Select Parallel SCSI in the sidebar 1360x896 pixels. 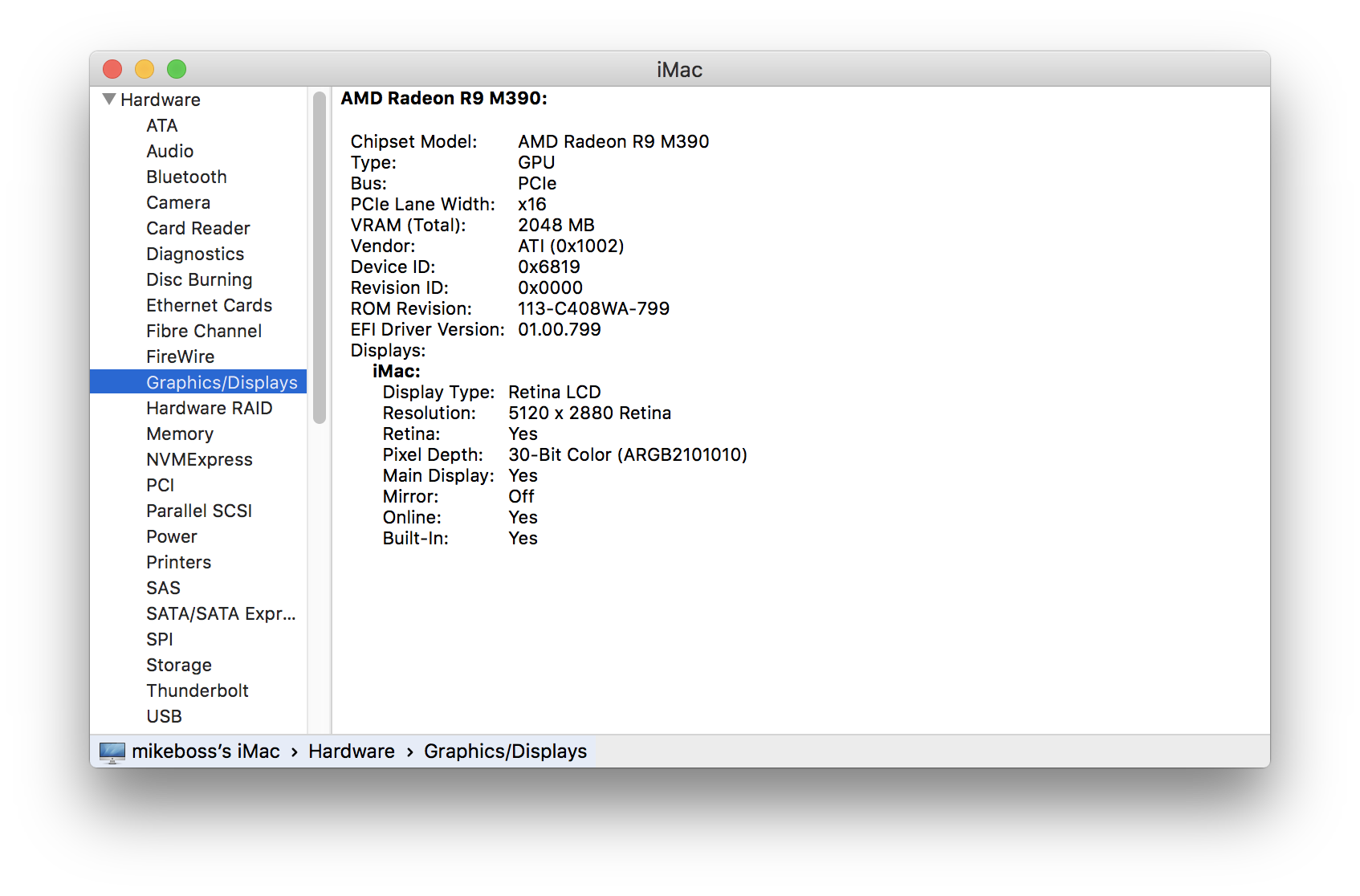coord(199,511)
